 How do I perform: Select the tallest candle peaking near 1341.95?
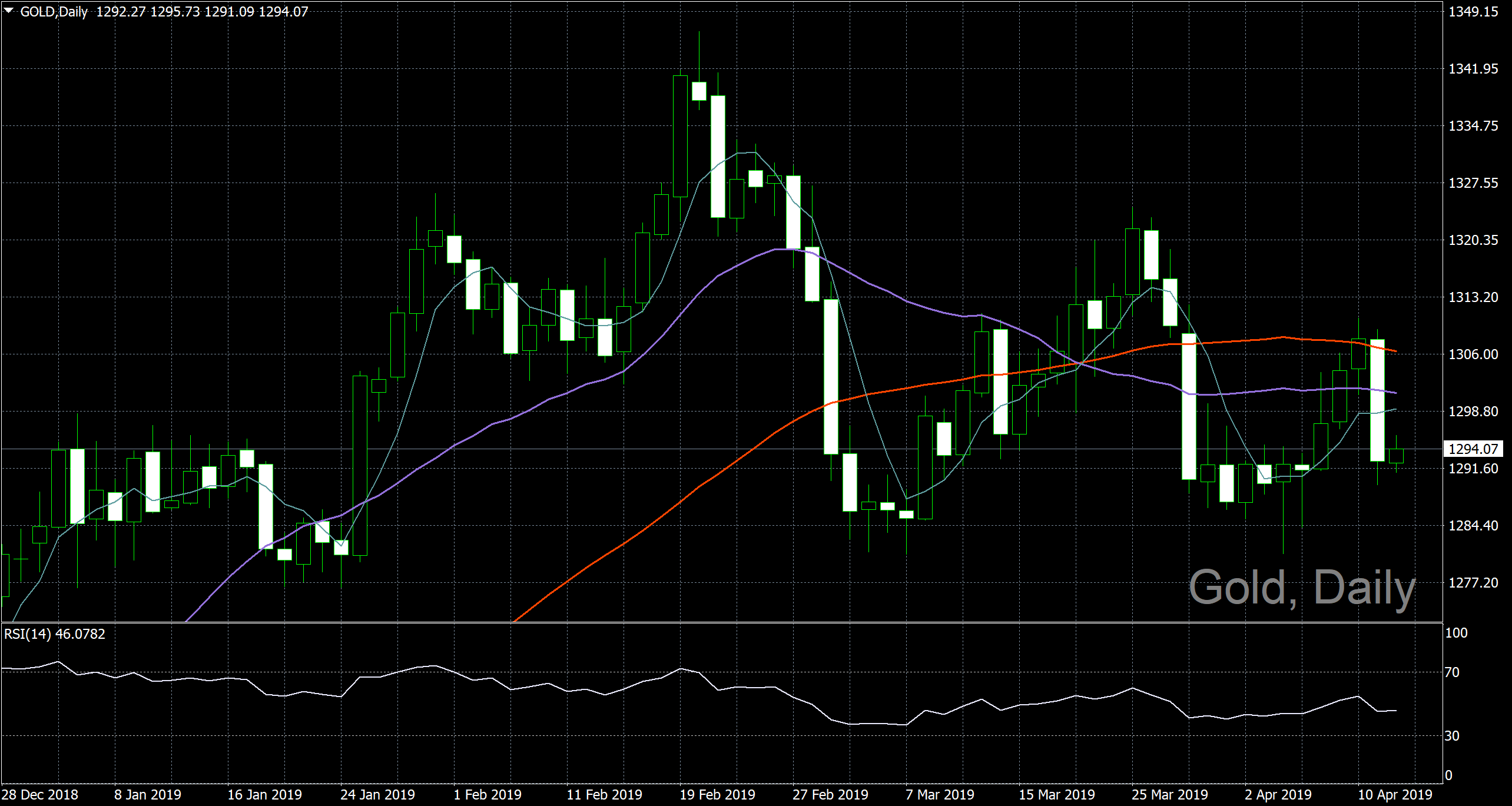pos(680,136)
